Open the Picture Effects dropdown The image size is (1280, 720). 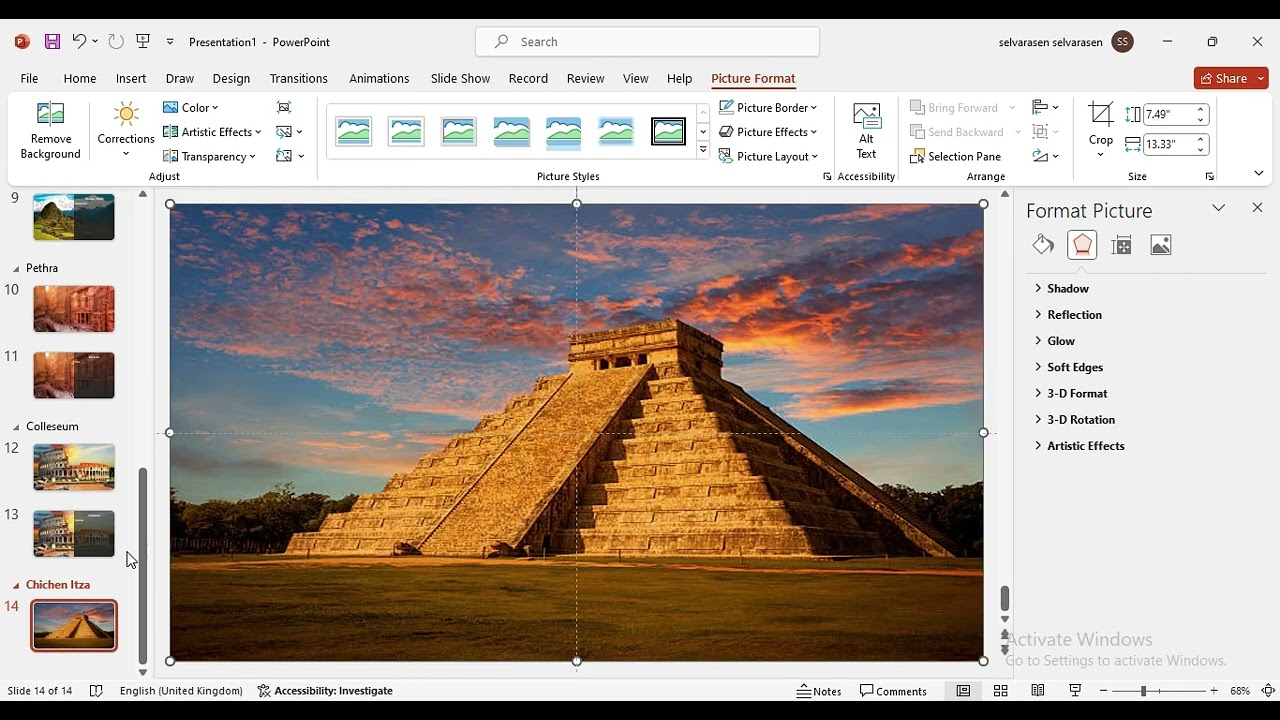click(x=768, y=132)
